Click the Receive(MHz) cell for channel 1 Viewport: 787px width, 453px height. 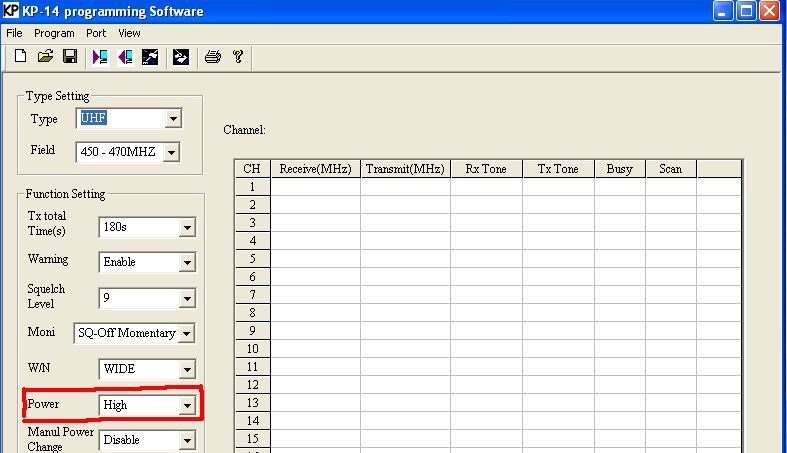[x=315, y=187]
